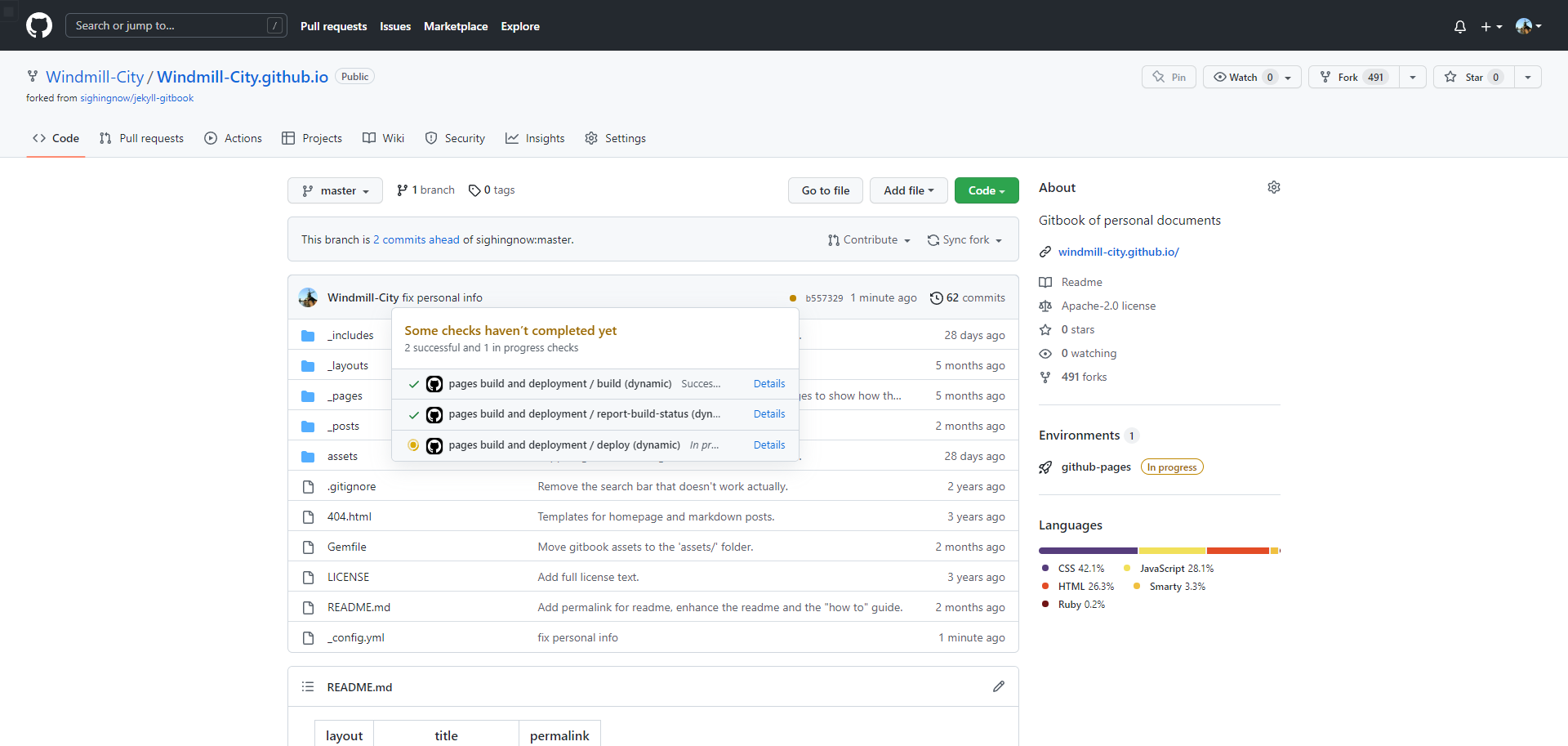Switch to the Actions tab
Screen dimensions: 1568x746
coord(233,138)
